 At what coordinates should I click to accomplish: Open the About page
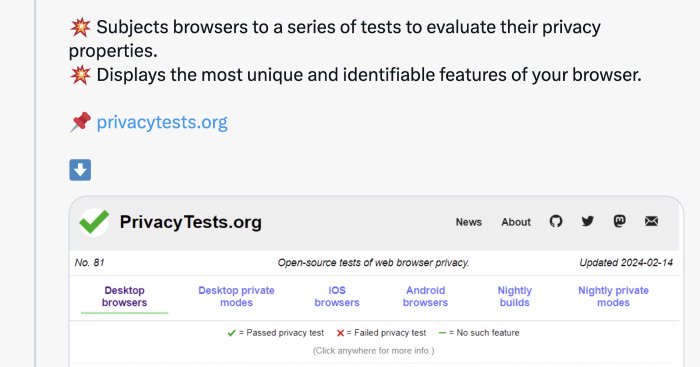[516, 222]
